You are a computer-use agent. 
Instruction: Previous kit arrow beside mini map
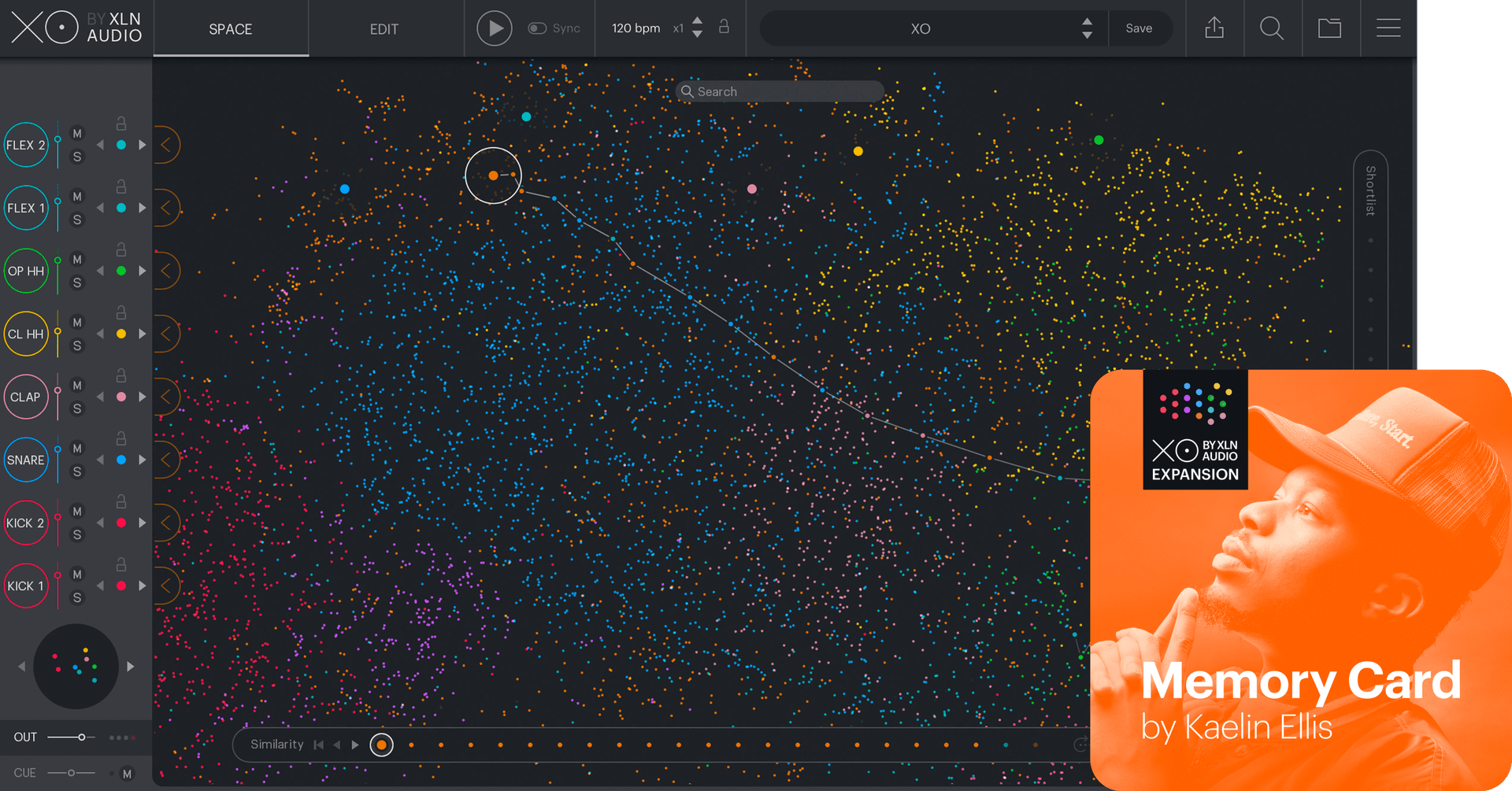pos(22,667)
